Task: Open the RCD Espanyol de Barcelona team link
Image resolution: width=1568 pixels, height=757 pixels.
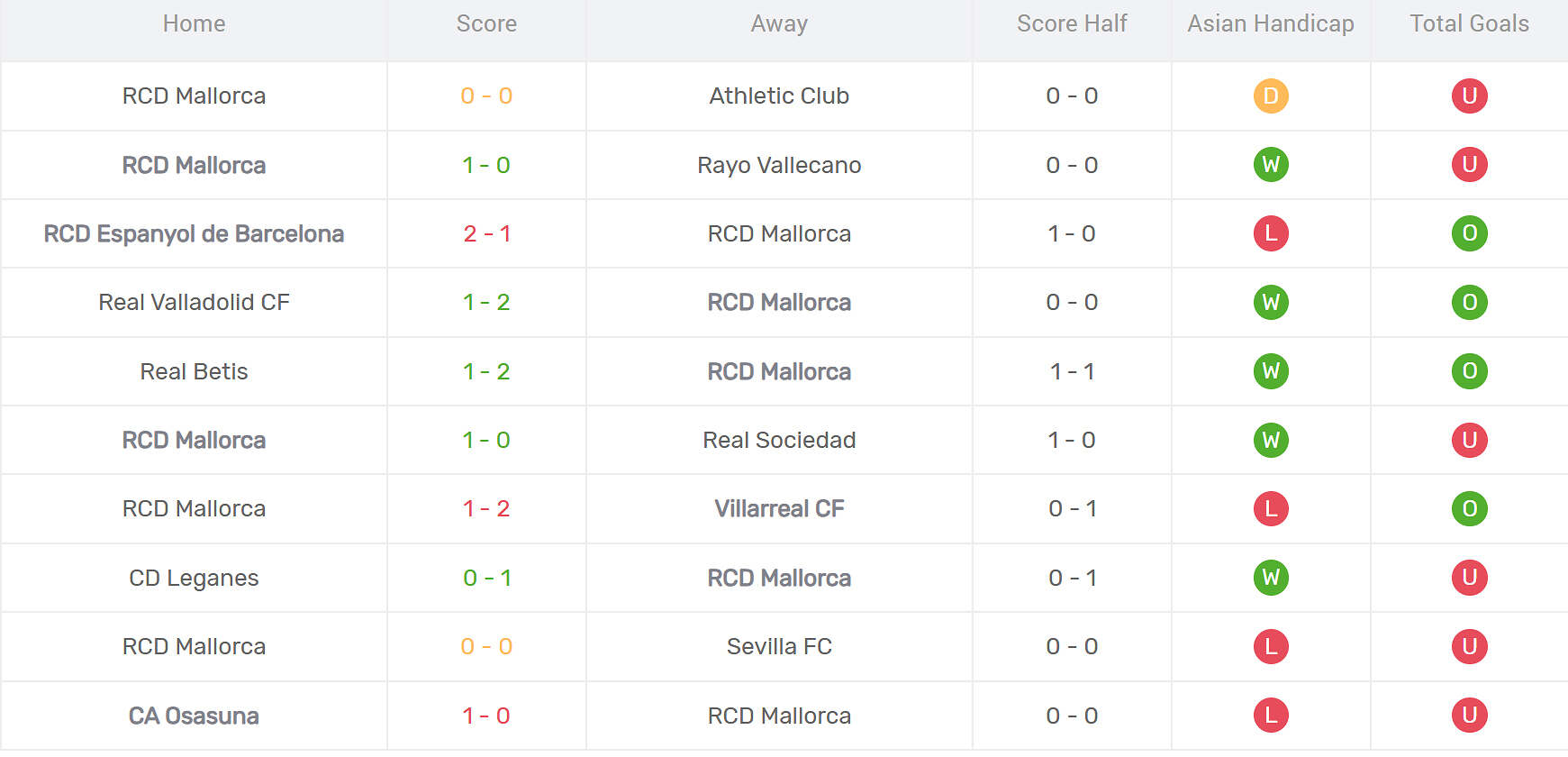Action: pos(194,234)
